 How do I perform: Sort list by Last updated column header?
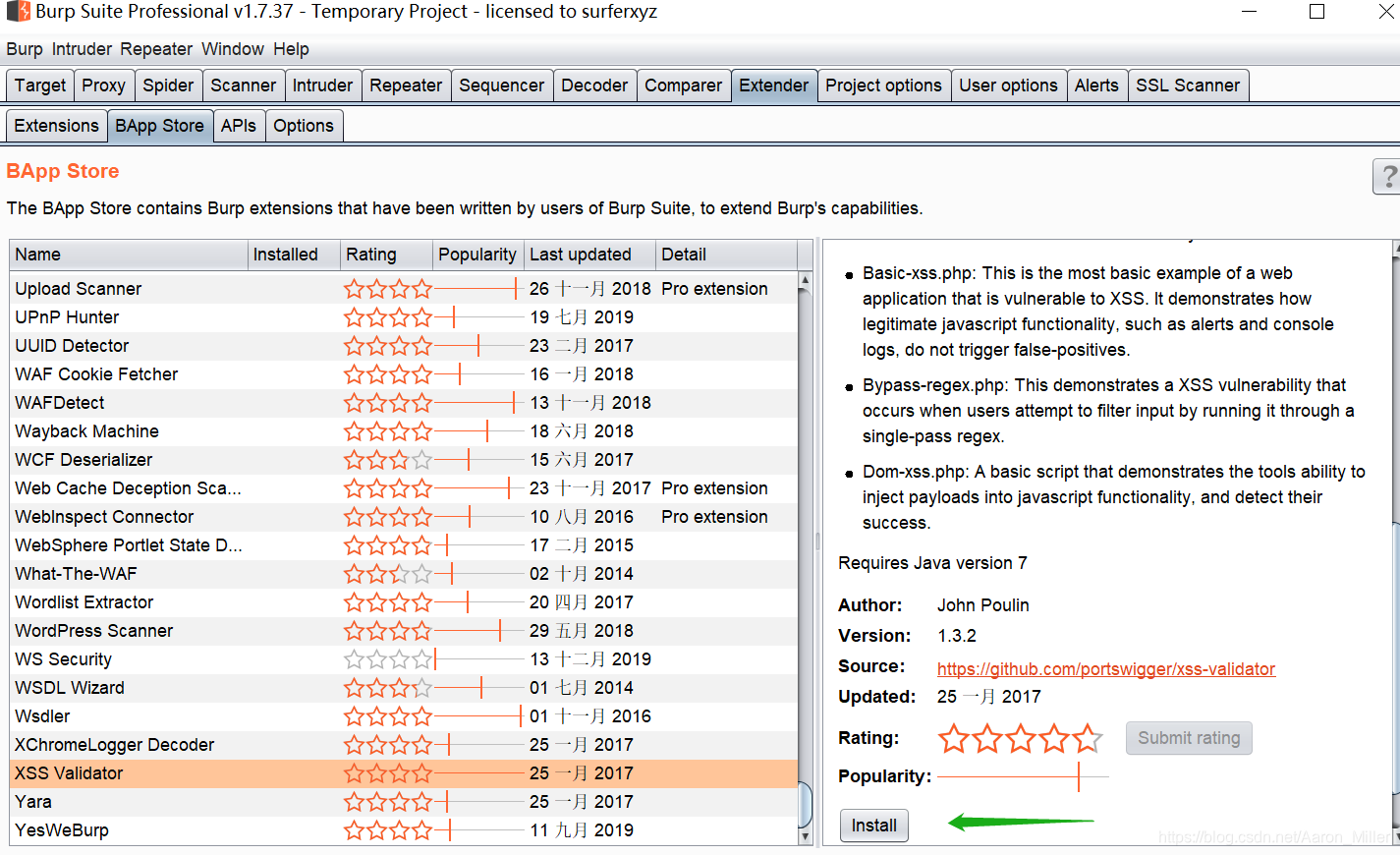coord(589,255)
